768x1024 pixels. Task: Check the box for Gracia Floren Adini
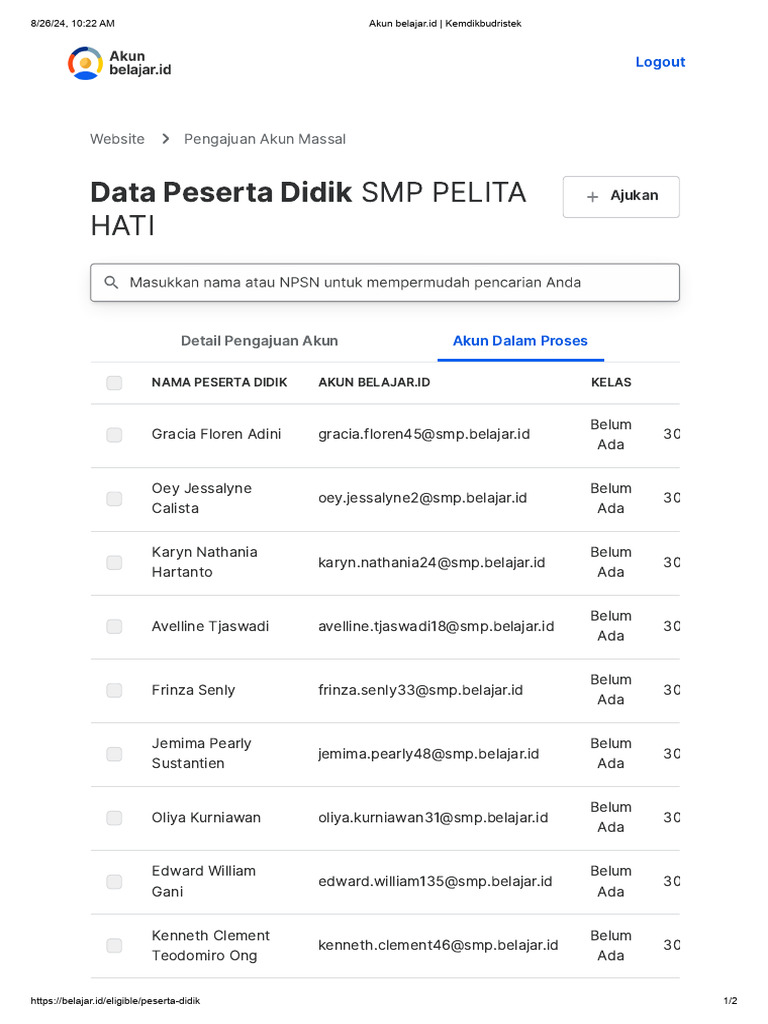pyautogui.click(x=114, y=435)
